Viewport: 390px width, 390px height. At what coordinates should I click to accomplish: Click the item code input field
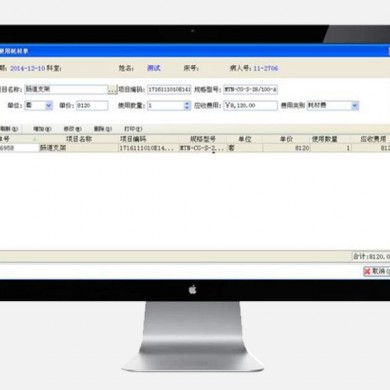[169, 89]
